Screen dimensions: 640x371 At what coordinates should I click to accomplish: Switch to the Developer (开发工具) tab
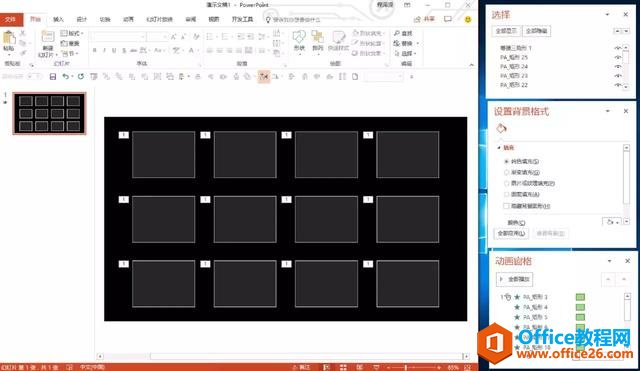242,19
